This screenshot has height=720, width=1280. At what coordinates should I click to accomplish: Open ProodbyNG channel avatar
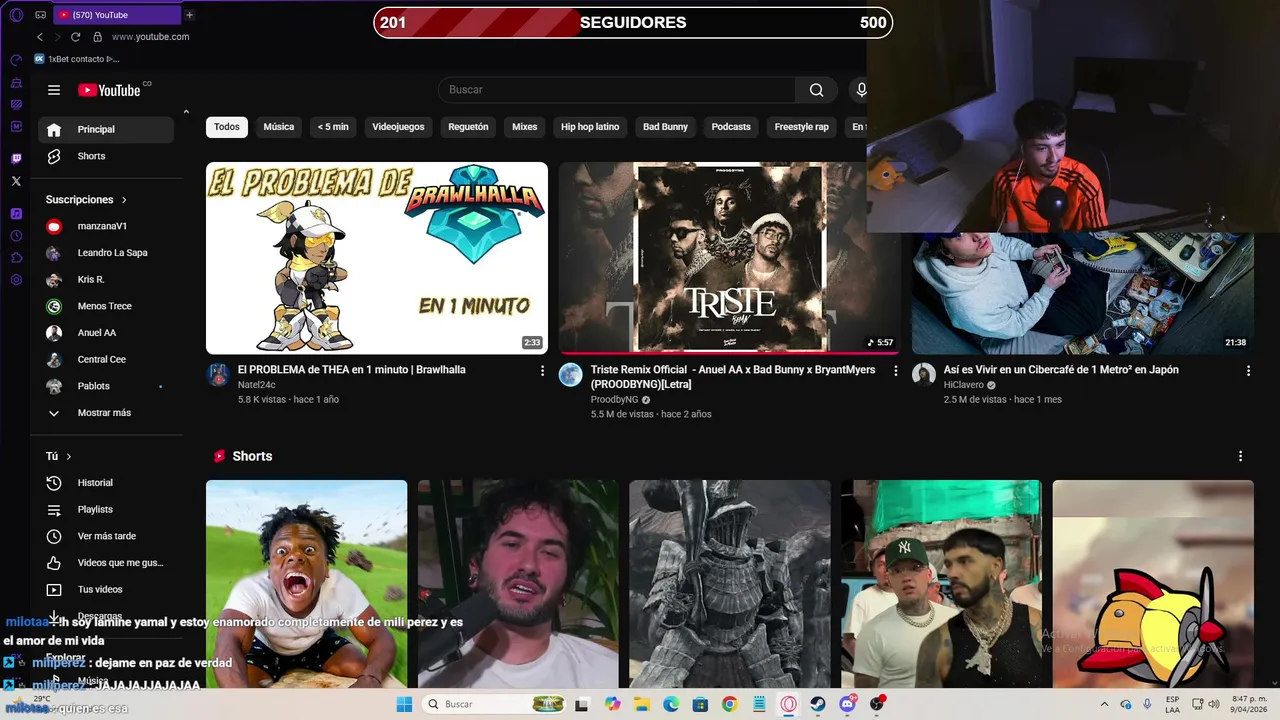click(x=571, y=375)
